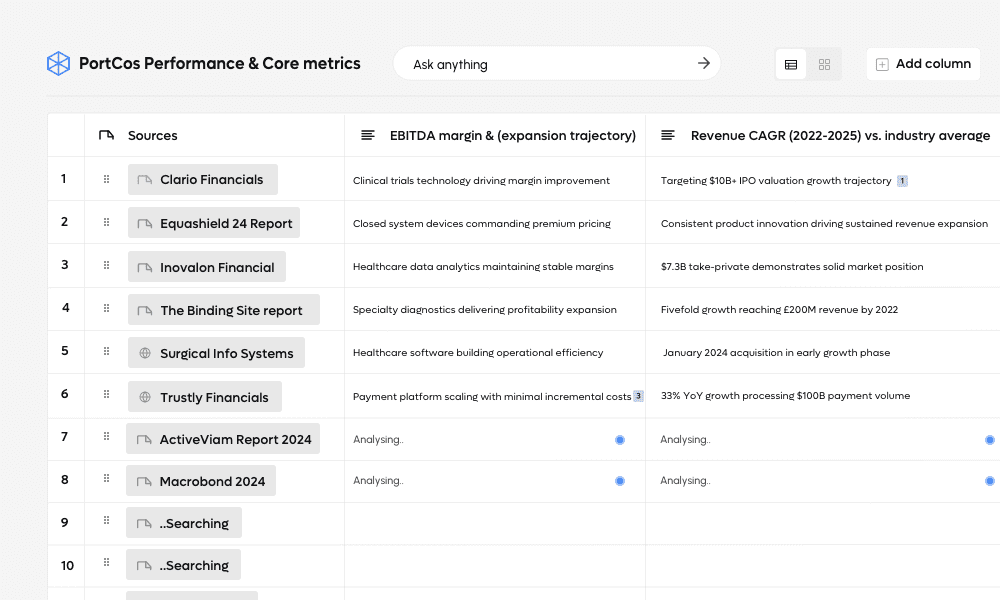Screen dimensions: 1000x600
Task: Click the row number 10 cell
Action: pyautogui.click(x=66, y=566)
